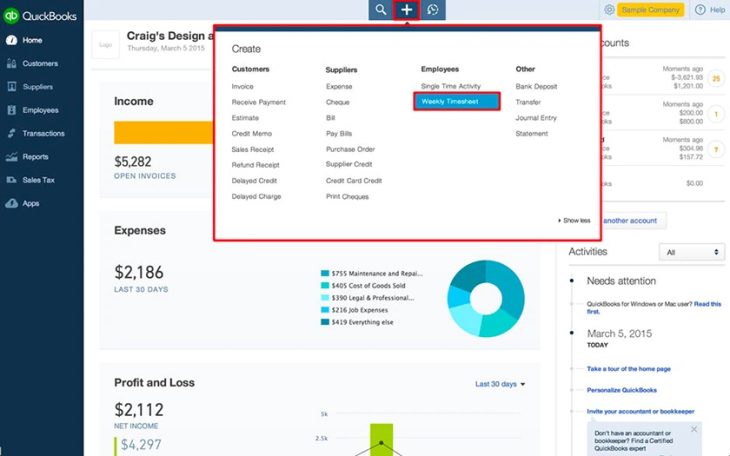Collapse menu with Show less
The image size is (730, 456).
click(x=574, y=220)
